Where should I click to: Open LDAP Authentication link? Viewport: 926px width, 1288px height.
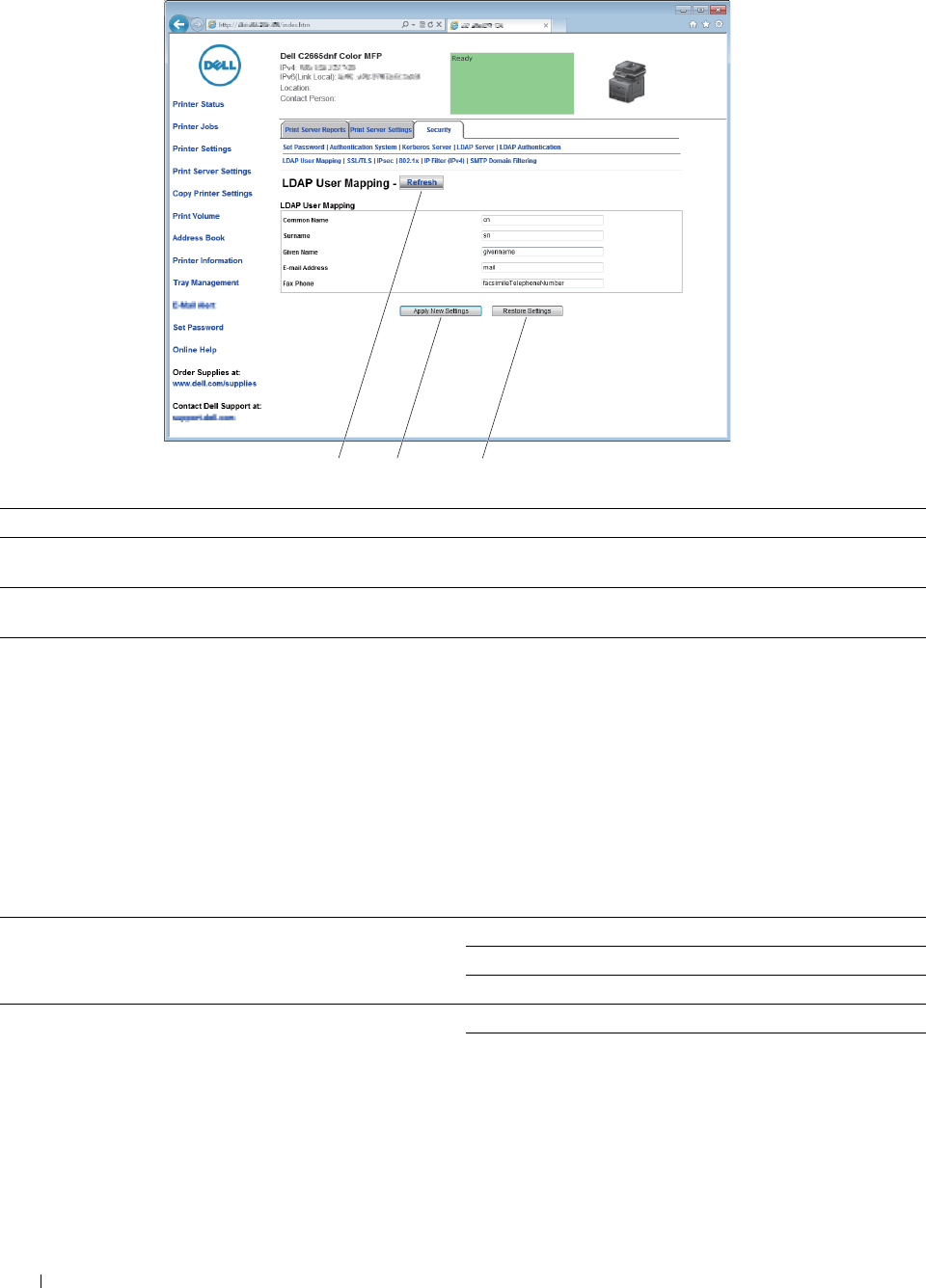[530, 148]
